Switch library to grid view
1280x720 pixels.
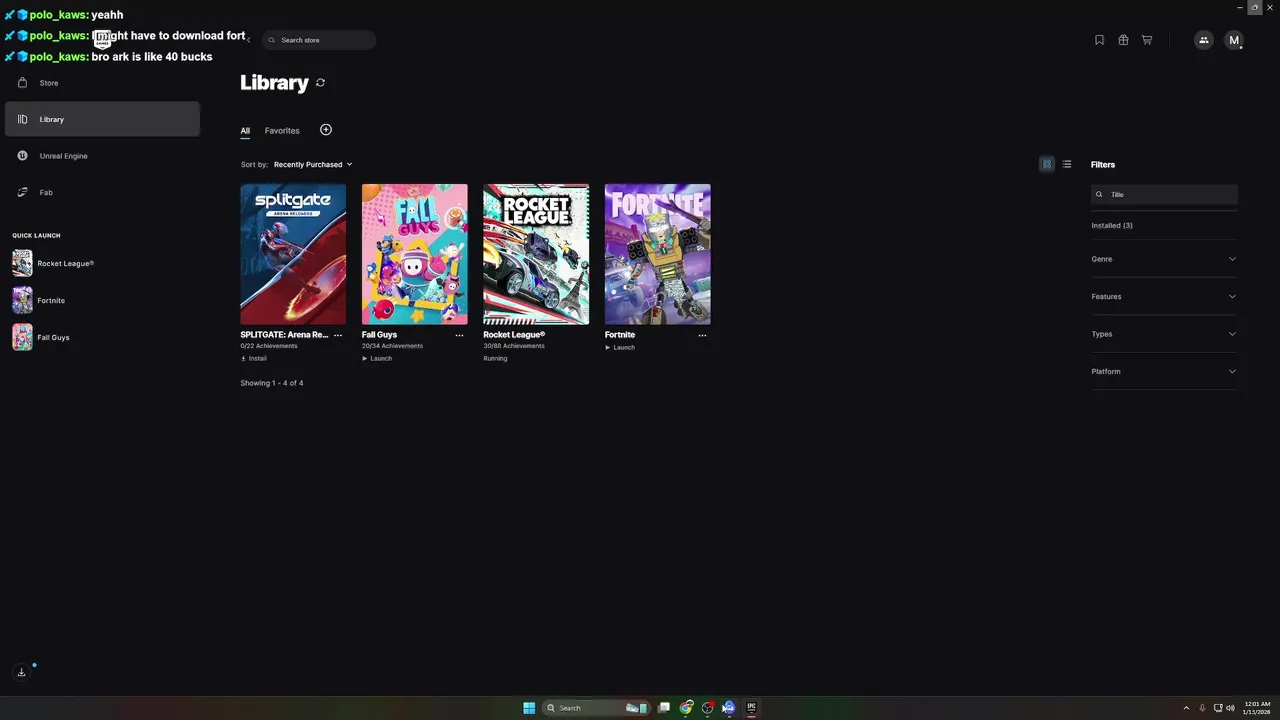tap(1047, 164)
